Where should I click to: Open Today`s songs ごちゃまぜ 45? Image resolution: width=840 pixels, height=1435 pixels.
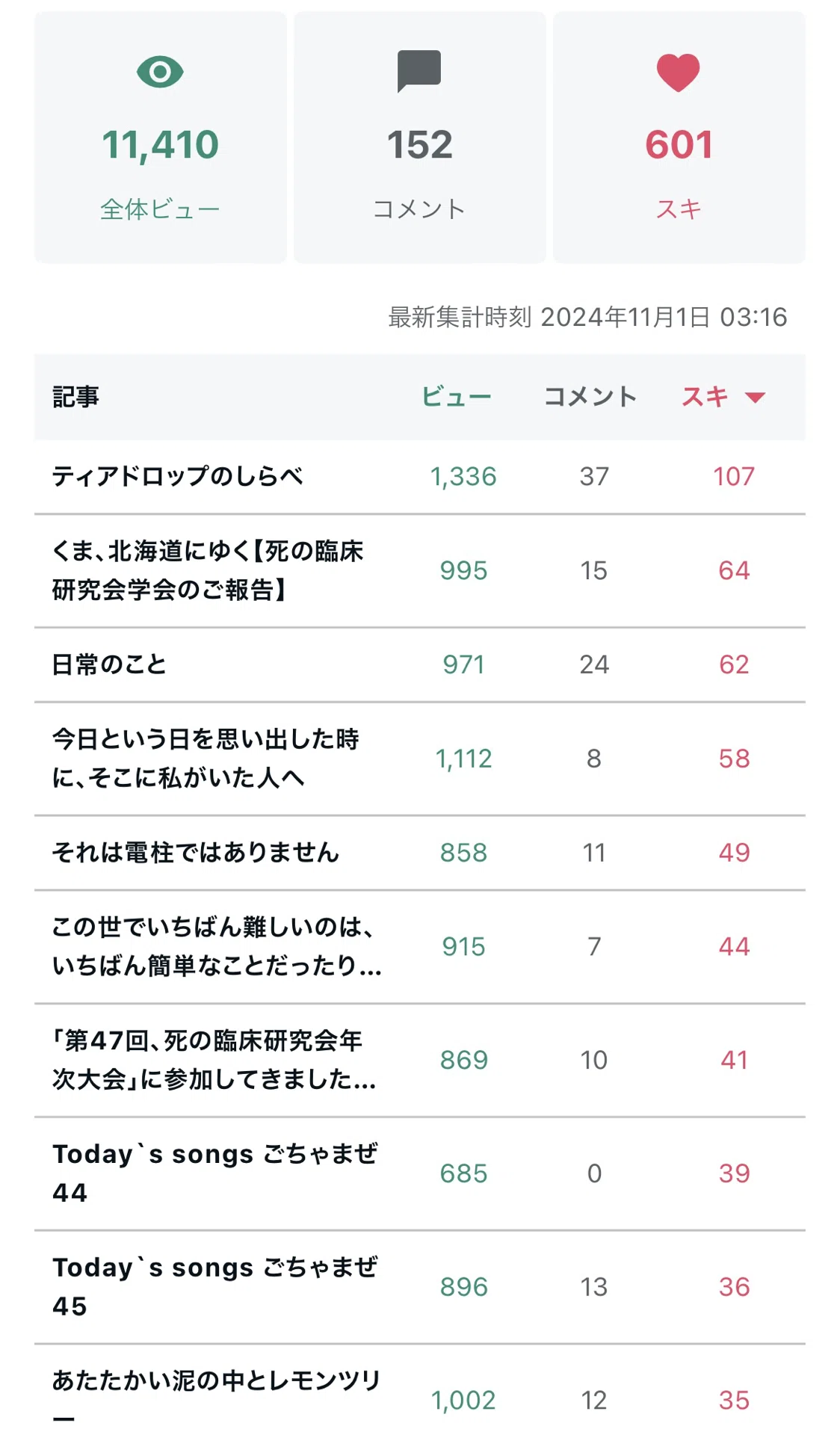tap(215, 1287)
